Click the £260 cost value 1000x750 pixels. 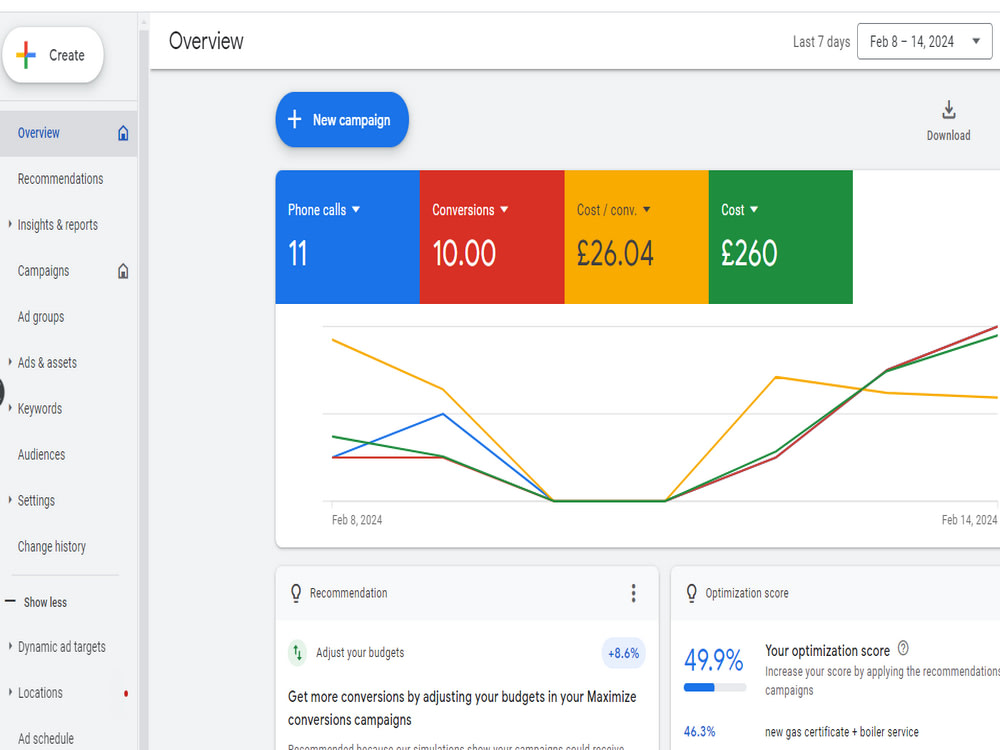tap(749, 253)
